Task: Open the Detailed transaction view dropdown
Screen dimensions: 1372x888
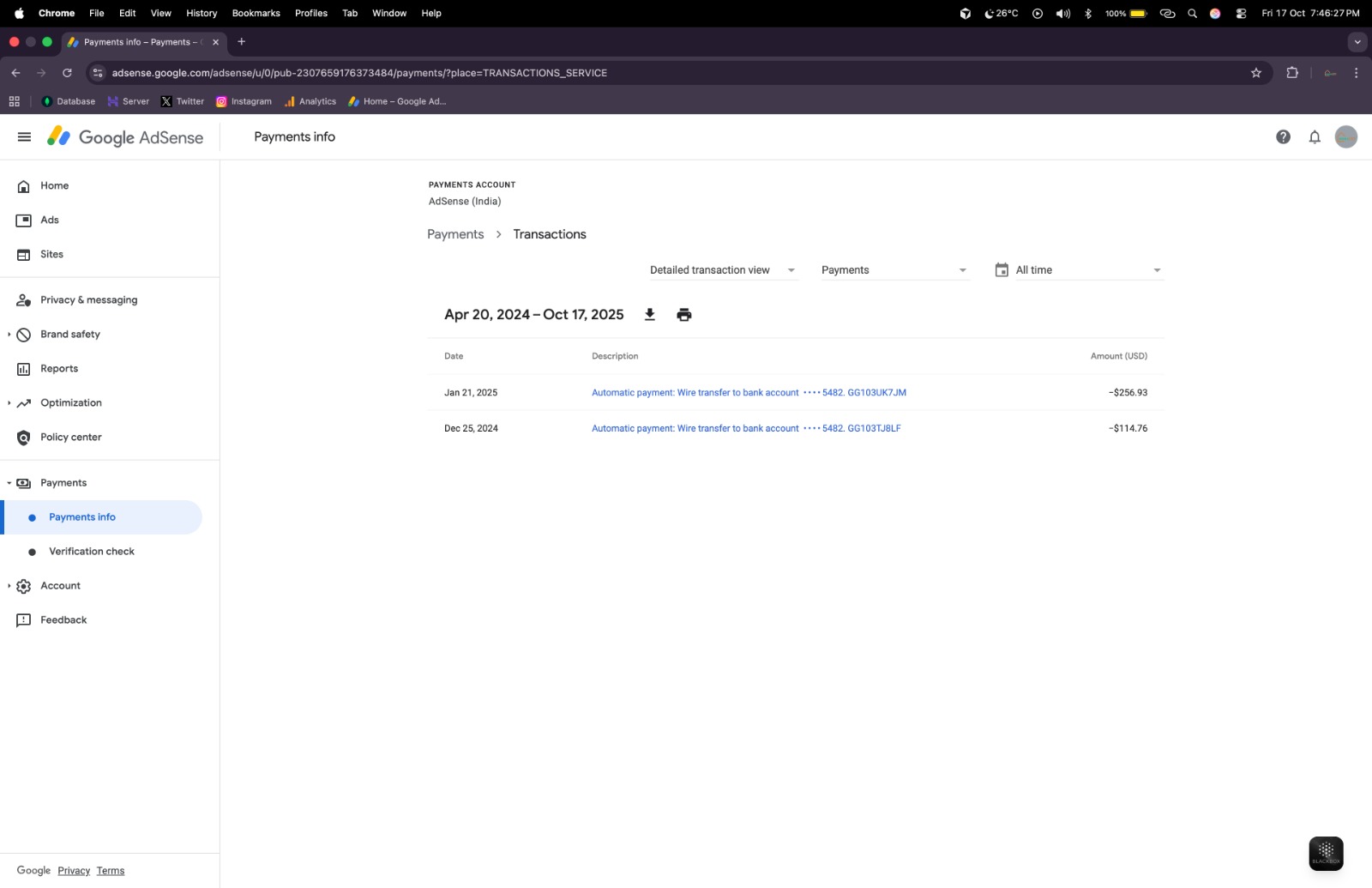Action: click(x=723, y=270)
